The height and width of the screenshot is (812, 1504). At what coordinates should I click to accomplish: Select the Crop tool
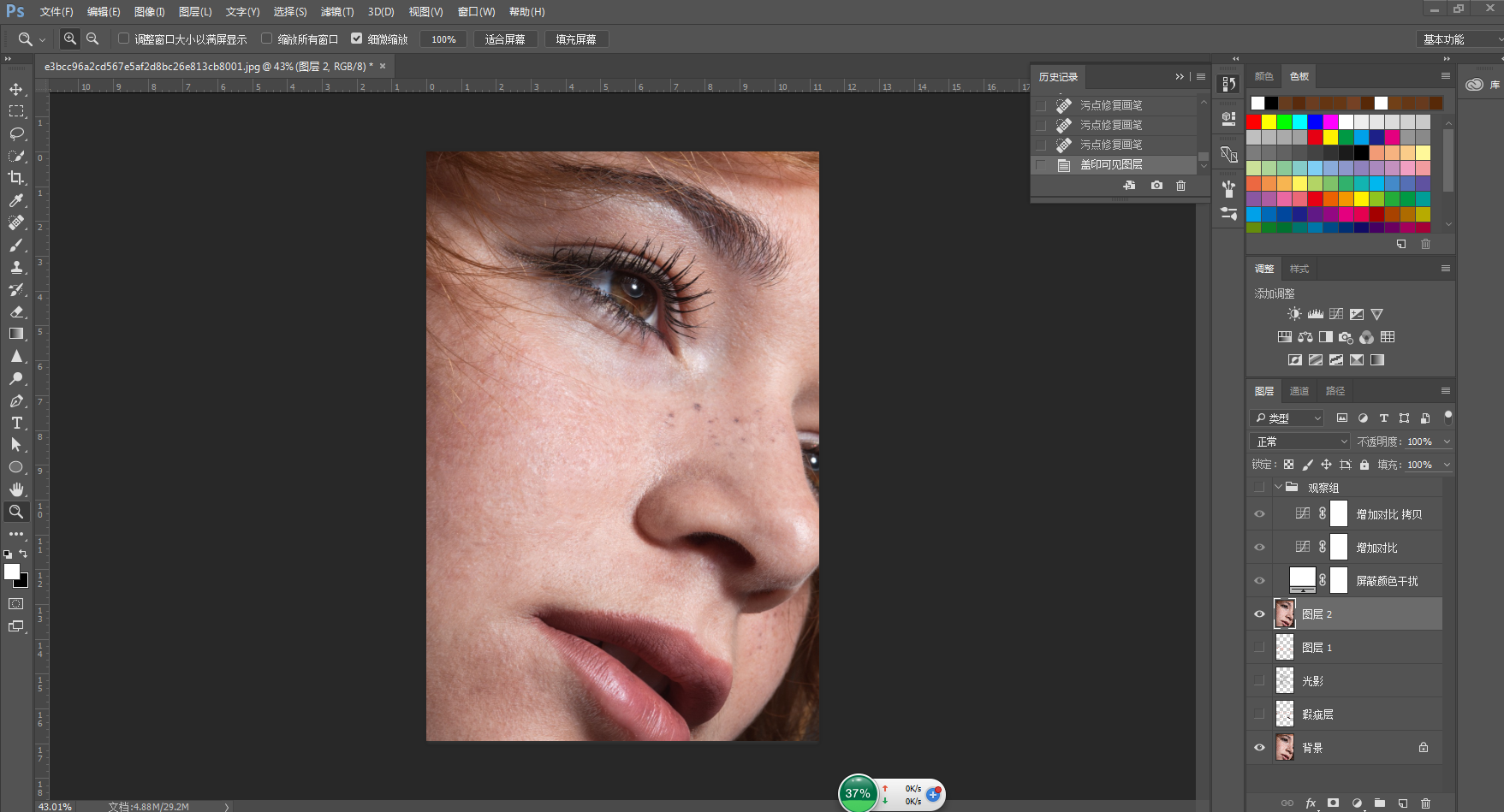point(16,178)
